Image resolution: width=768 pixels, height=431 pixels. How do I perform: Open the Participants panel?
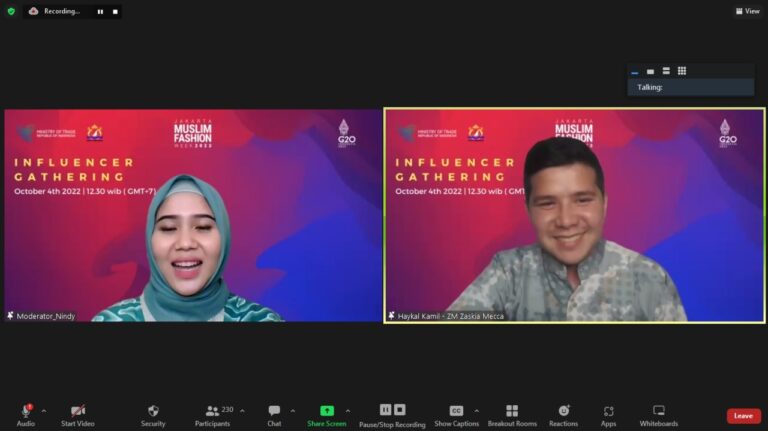click(211, 411)
